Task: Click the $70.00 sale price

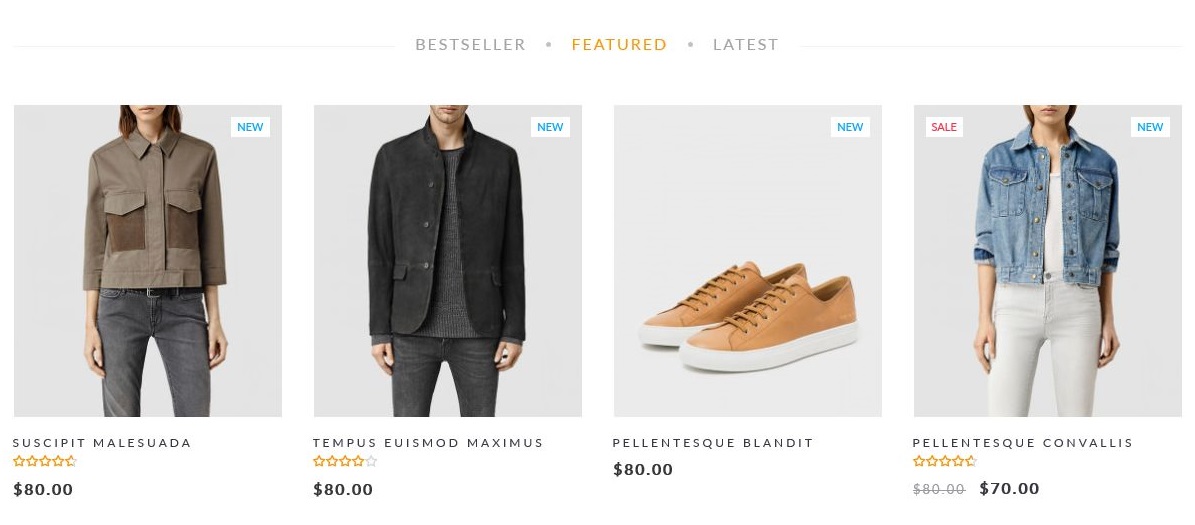Action: [x=1009, y=489]
